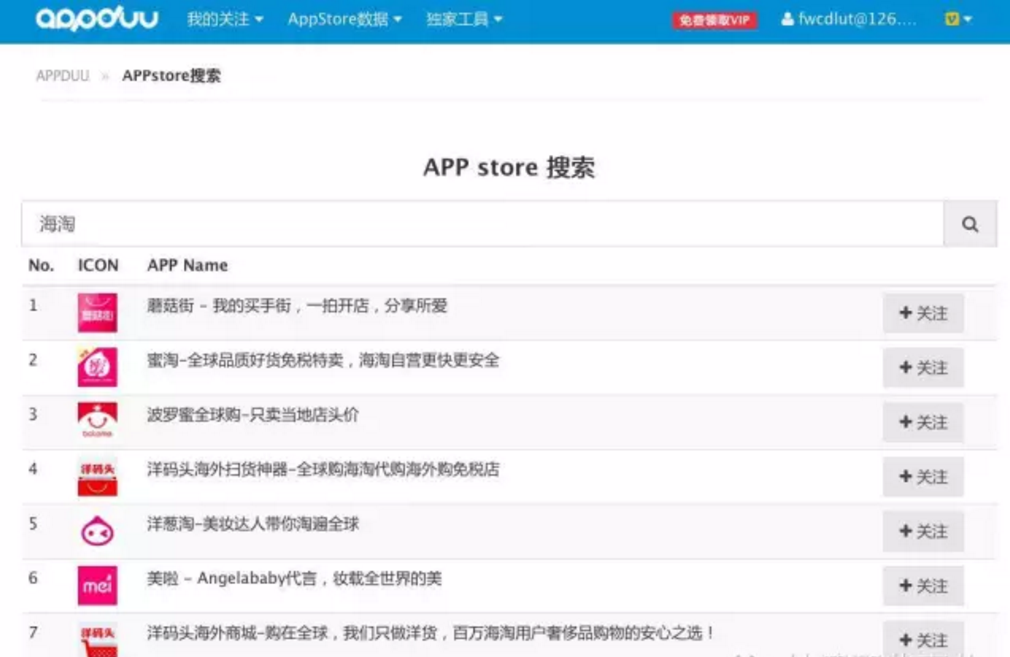Go to APPDUU breadcrumb link
This screenshot has width=1010, height=657.
click(x=62, y=76)
